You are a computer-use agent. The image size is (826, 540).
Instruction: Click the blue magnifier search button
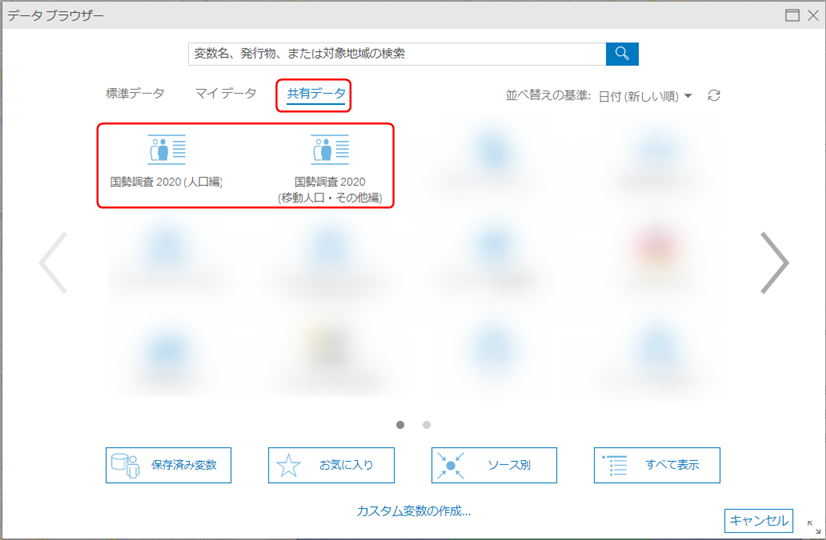tap(622, 54)
